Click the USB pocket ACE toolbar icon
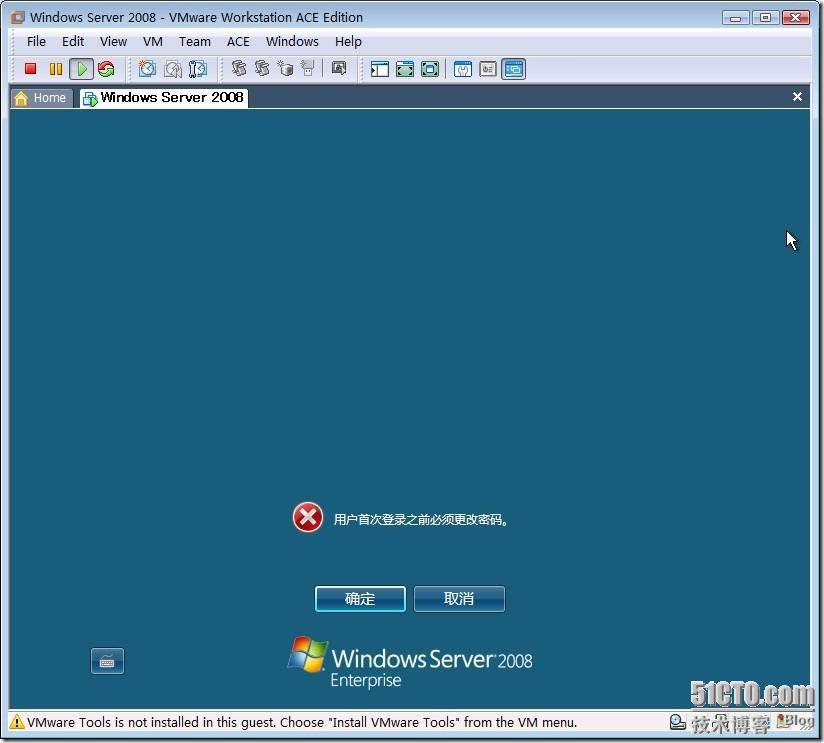 pyautogui.click(x=307, y=68)
